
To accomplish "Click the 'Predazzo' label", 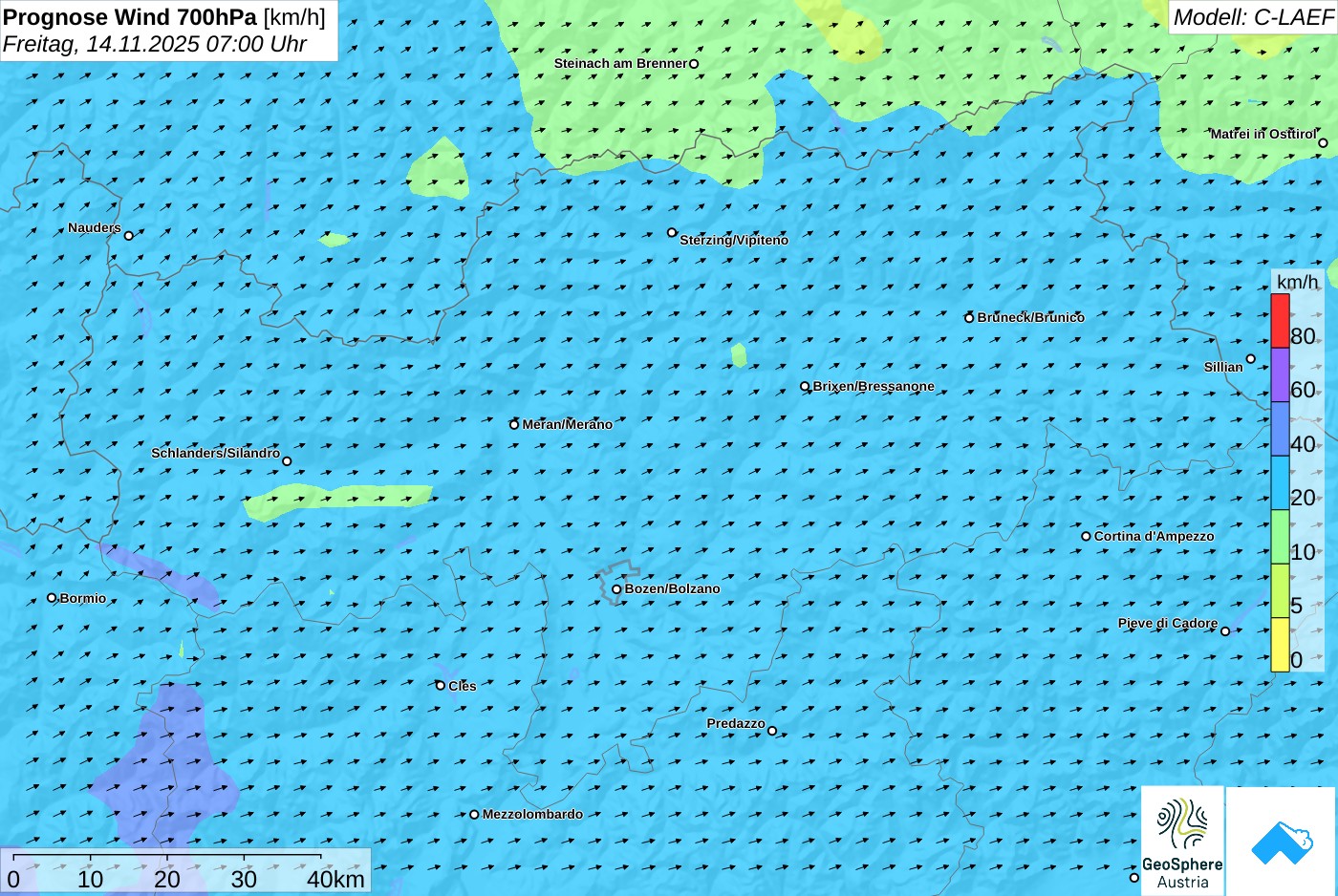I will click(x=736, y=723).
